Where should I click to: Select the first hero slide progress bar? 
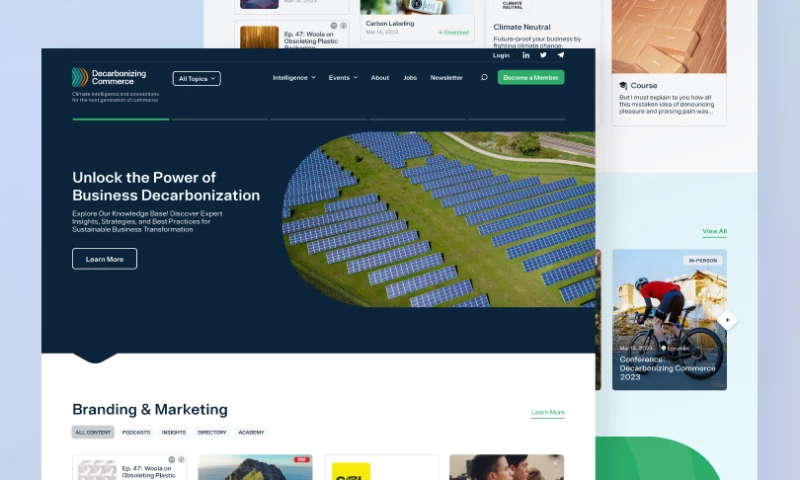[121, 119]
